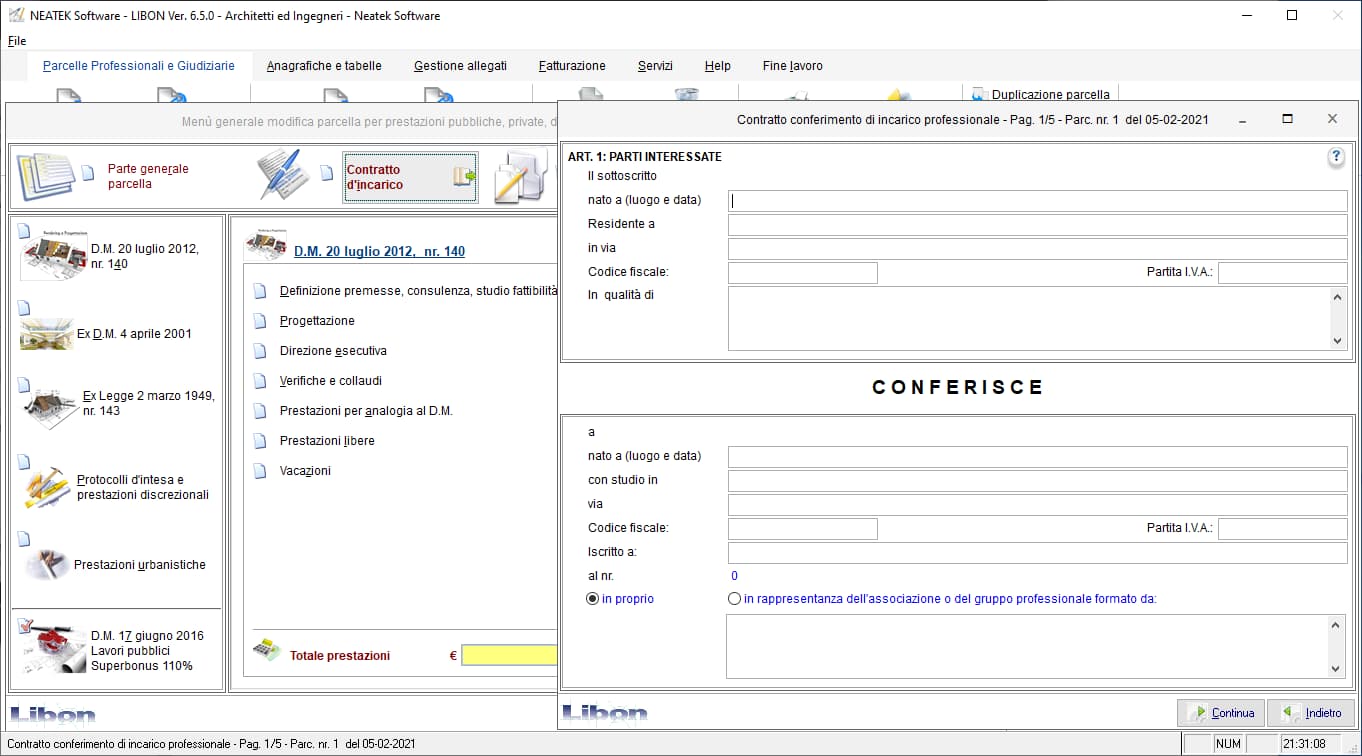Image resolution: width=1362 pixels, height=756 pixels.
Task: Click page icon beside Prestazioni libere
Action: pos(260,441)
